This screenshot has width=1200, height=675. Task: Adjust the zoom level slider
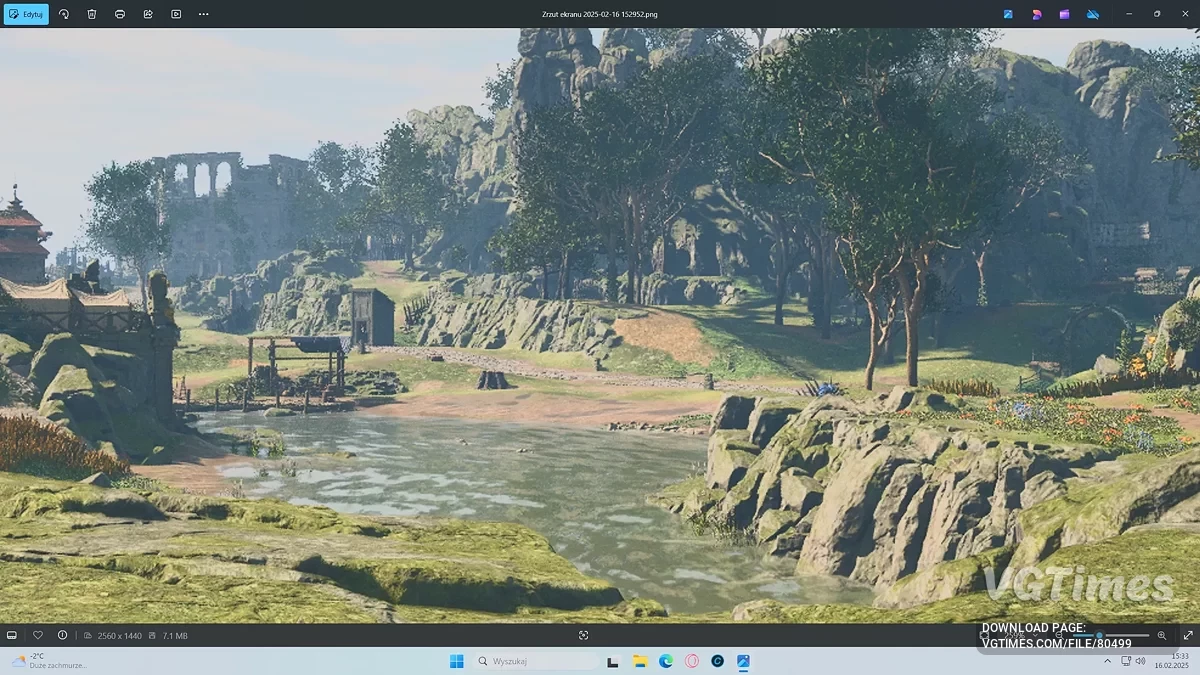[1100, 635]
